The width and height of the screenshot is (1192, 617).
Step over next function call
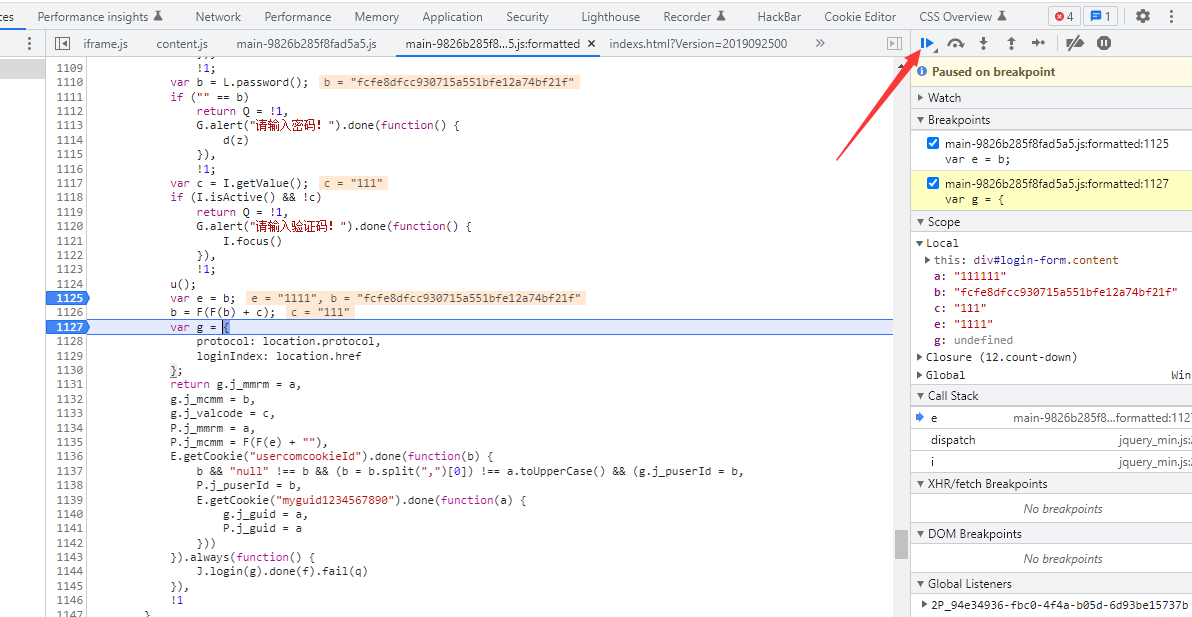[956, 43]
